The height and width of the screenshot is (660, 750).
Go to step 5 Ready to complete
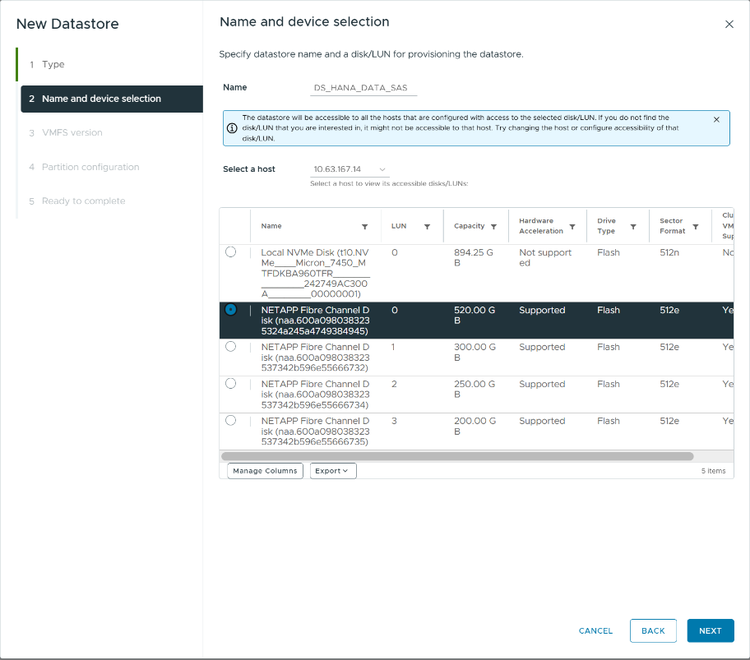point(77,201)
